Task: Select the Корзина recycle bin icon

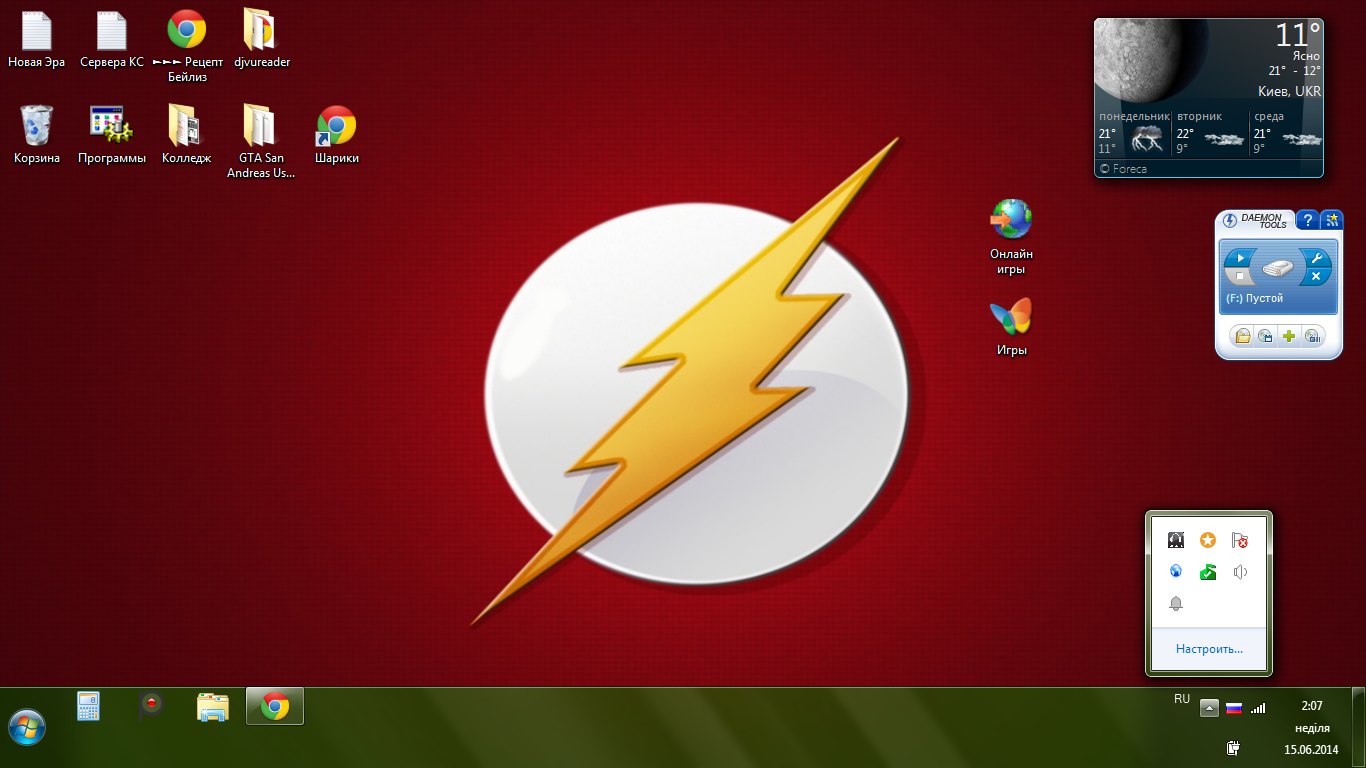Action: [37, 136]
